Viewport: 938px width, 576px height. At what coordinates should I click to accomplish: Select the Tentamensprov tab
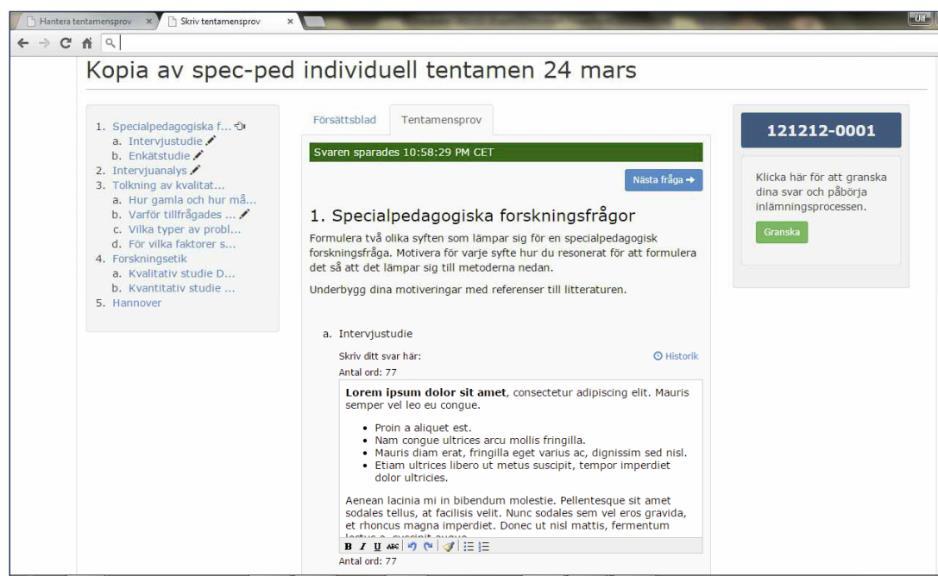click(x=441, y=120)
